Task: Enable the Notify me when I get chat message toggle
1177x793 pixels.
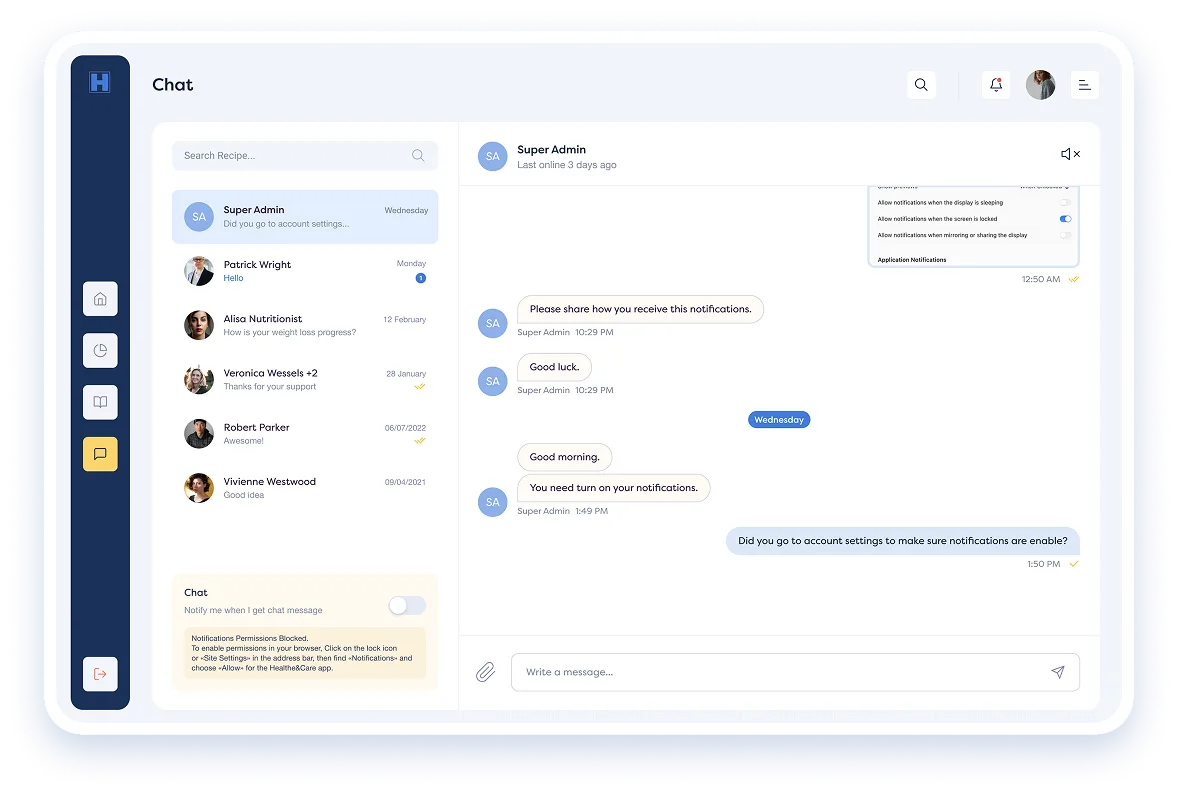Action: pyautogui.click(x=406, y=605)
